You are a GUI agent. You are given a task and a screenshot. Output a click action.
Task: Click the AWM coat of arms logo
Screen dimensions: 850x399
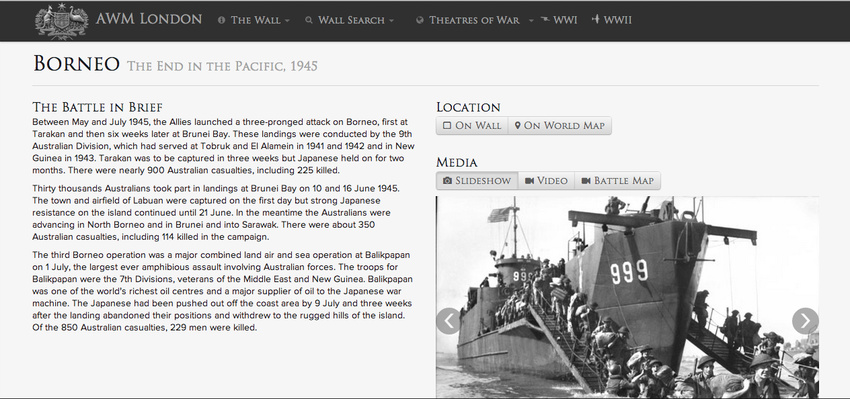click(x=61, y=21)
